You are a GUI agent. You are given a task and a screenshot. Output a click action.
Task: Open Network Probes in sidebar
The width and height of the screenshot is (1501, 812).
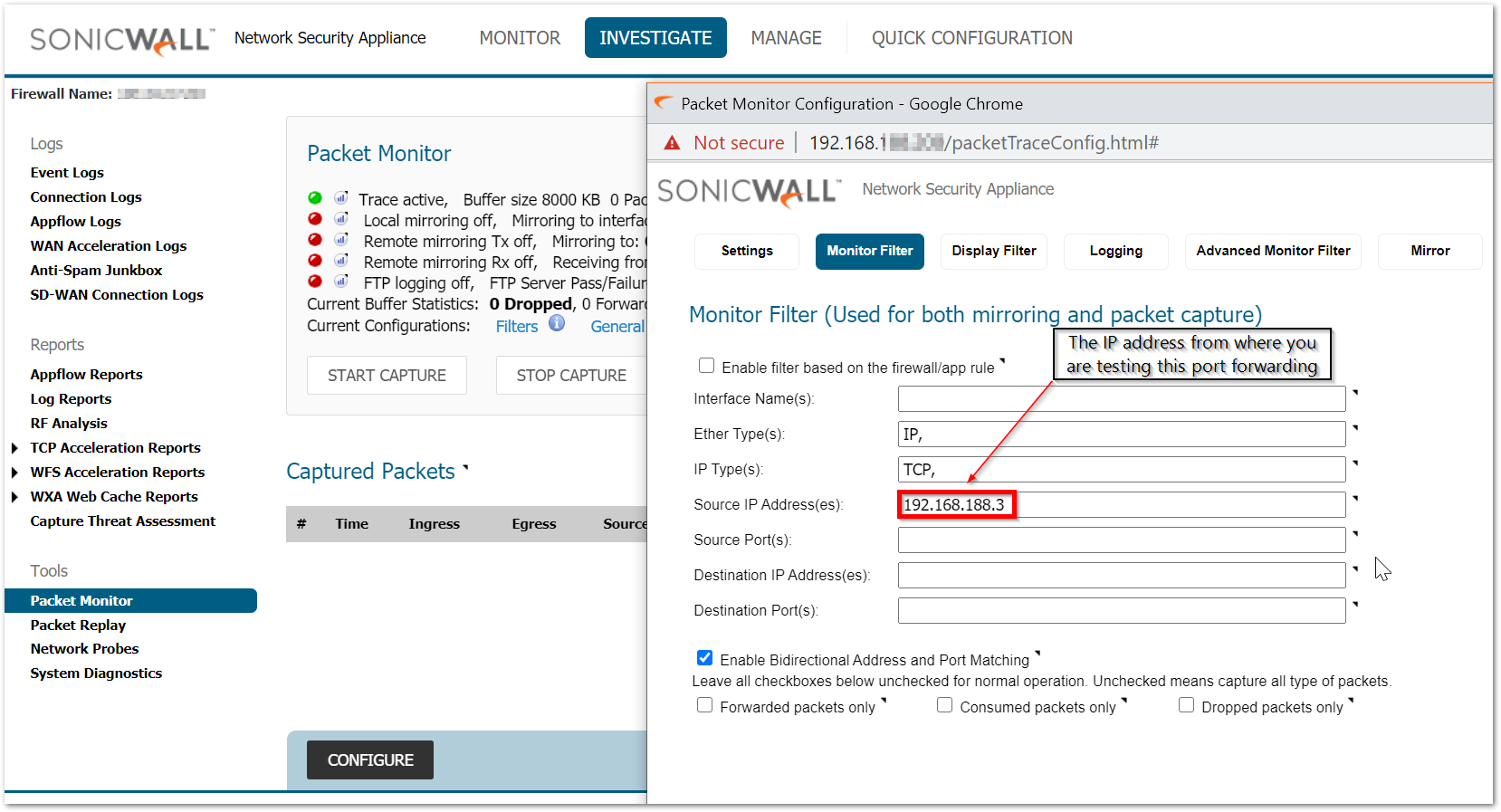84,649
